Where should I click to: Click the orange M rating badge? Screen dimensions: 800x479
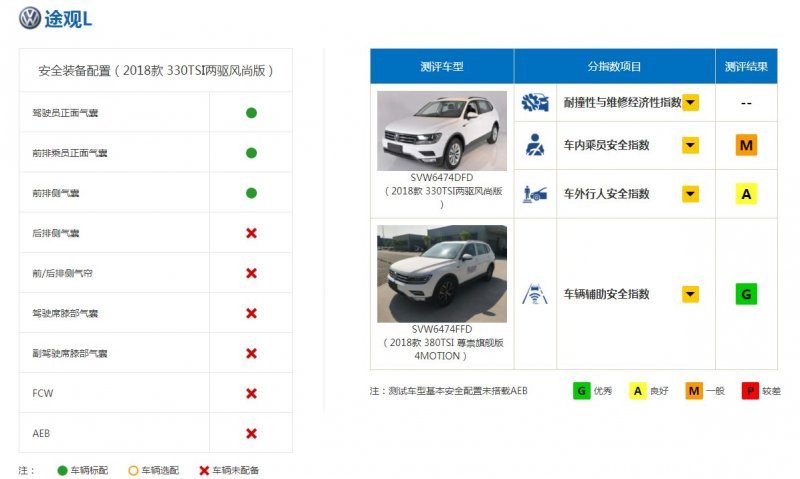pos(746,146)
